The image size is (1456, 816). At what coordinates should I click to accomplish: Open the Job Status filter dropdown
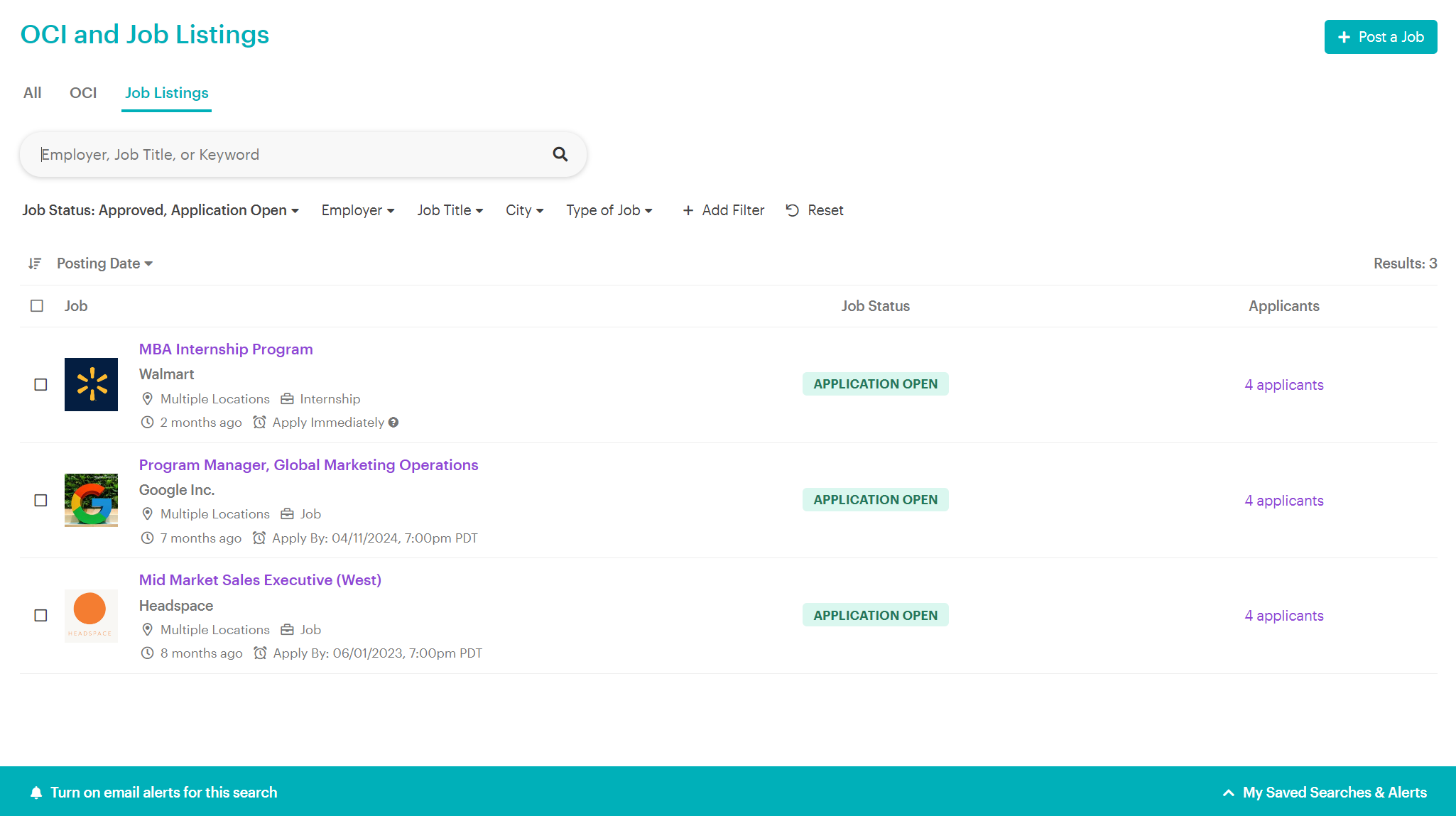161,210
